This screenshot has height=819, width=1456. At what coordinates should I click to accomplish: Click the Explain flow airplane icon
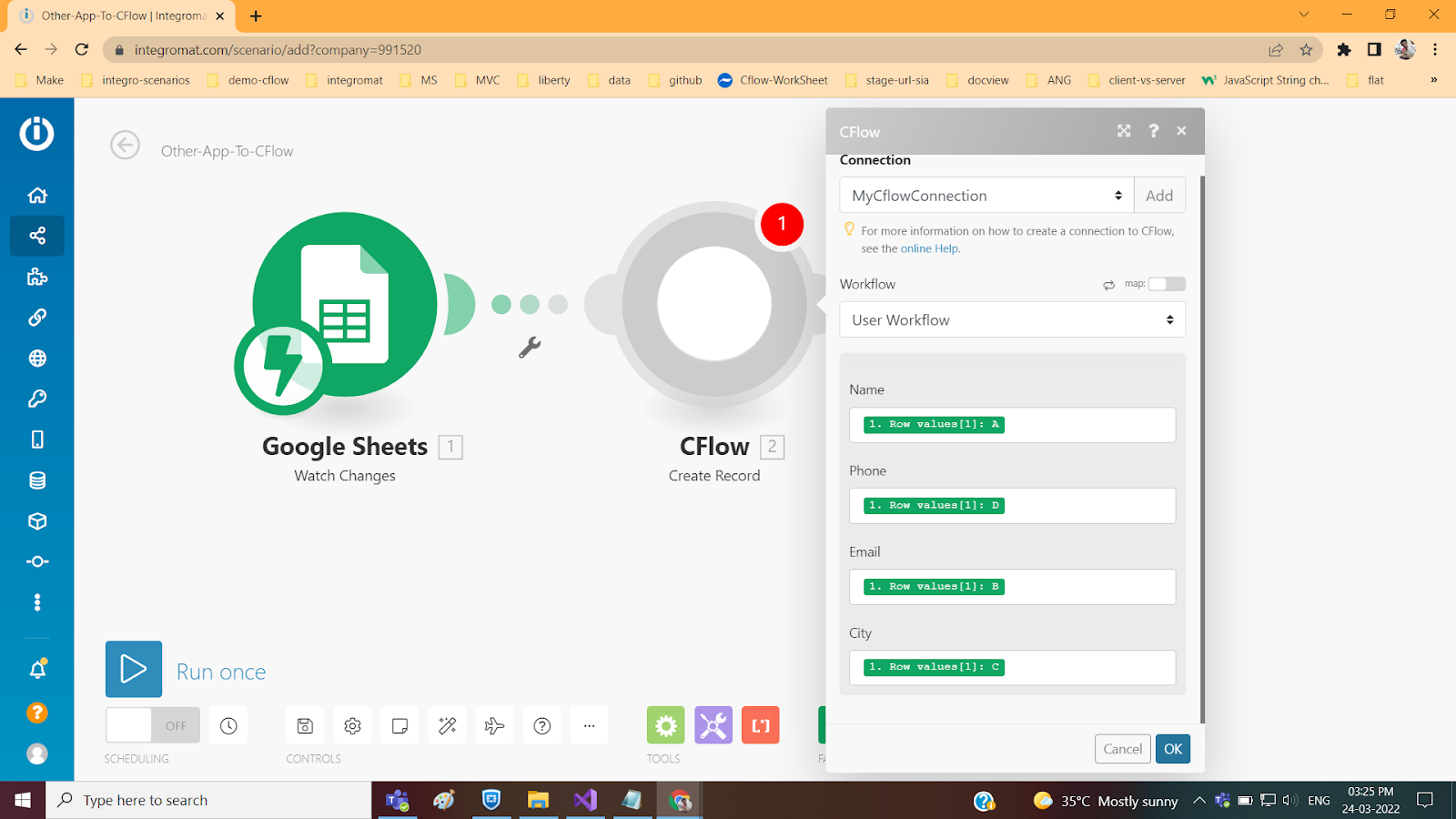[x=494, y=725]
